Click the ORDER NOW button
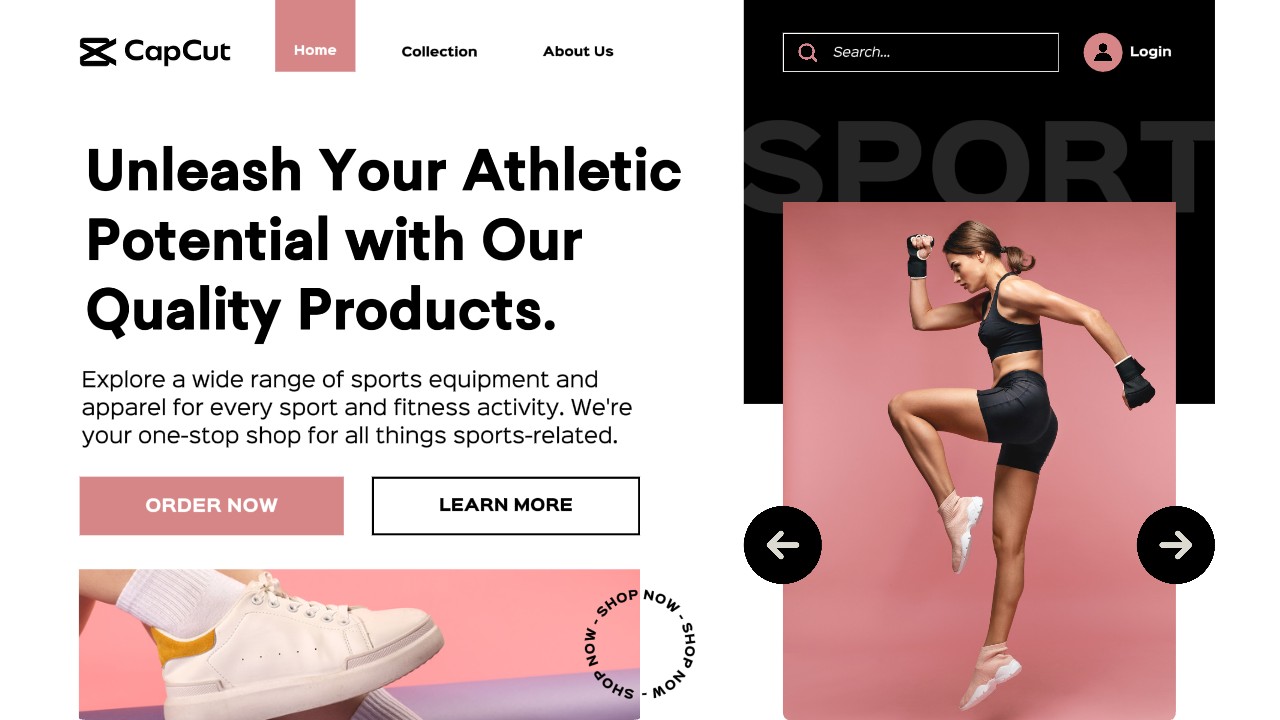The image size is (1280, 720). click(212, 506)
